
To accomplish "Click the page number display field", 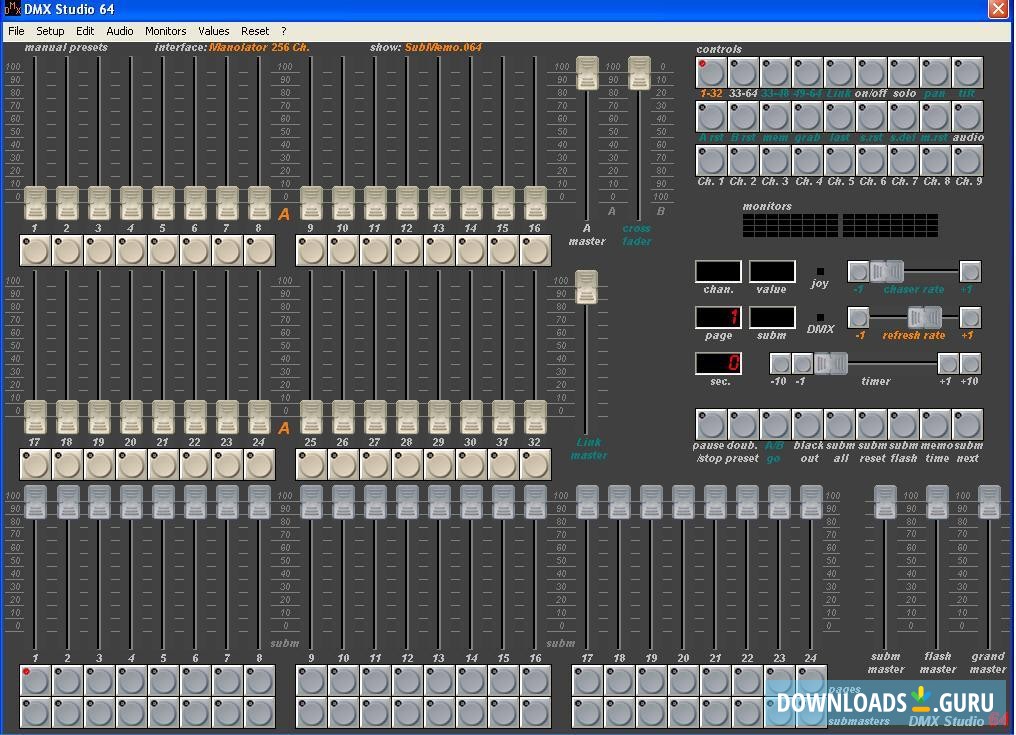I will [718, 318].
